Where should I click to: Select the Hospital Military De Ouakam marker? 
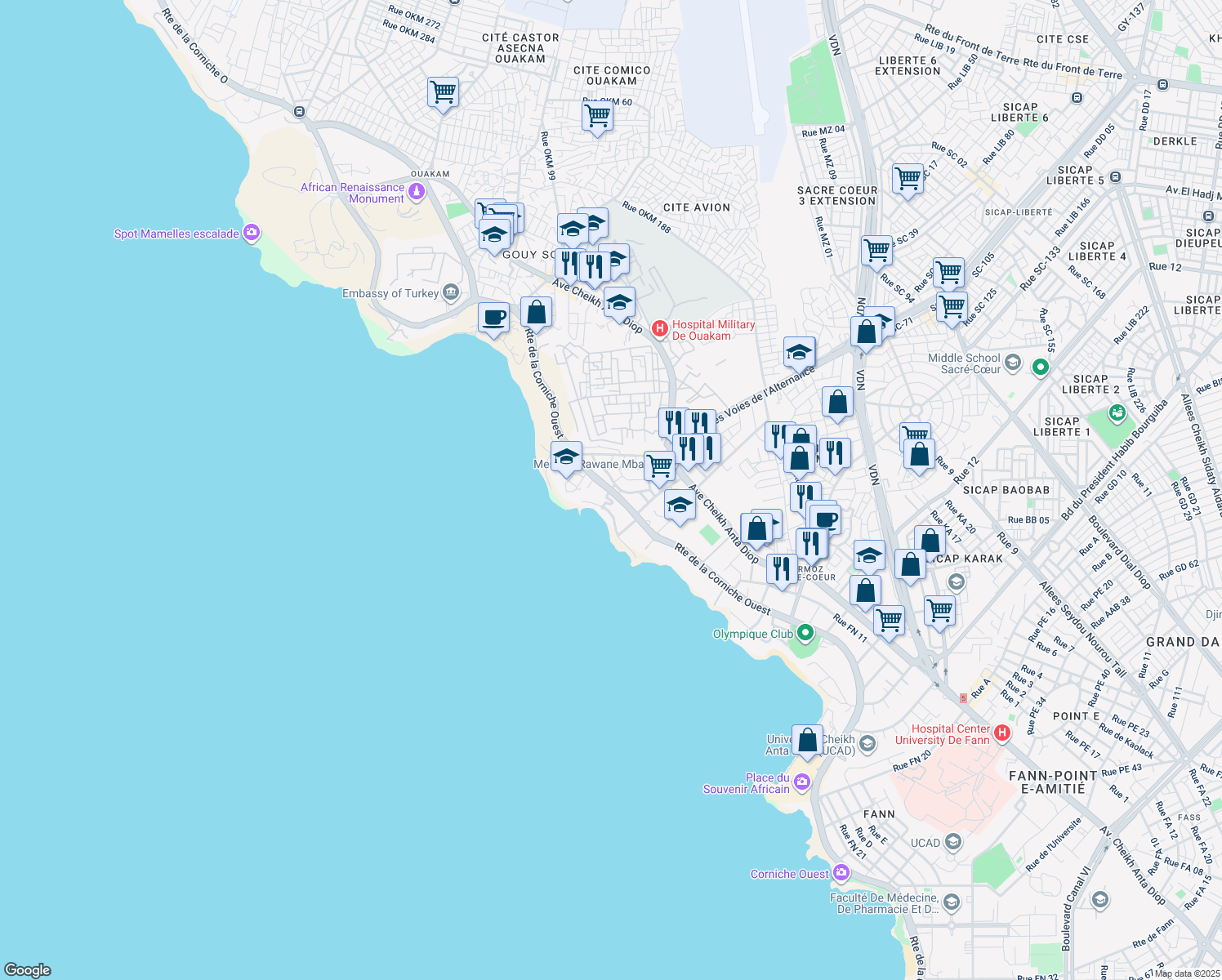pyautogui.click(x=661, y=327)
